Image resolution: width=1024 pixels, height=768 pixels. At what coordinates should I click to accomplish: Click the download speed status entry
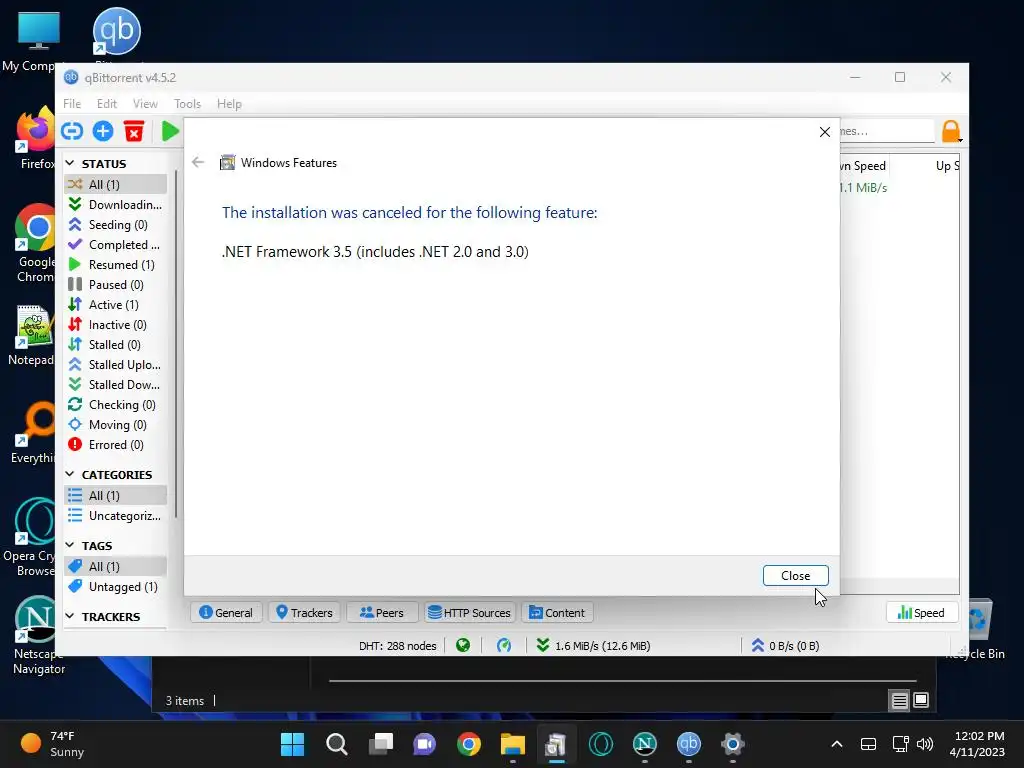pos(593,646)
